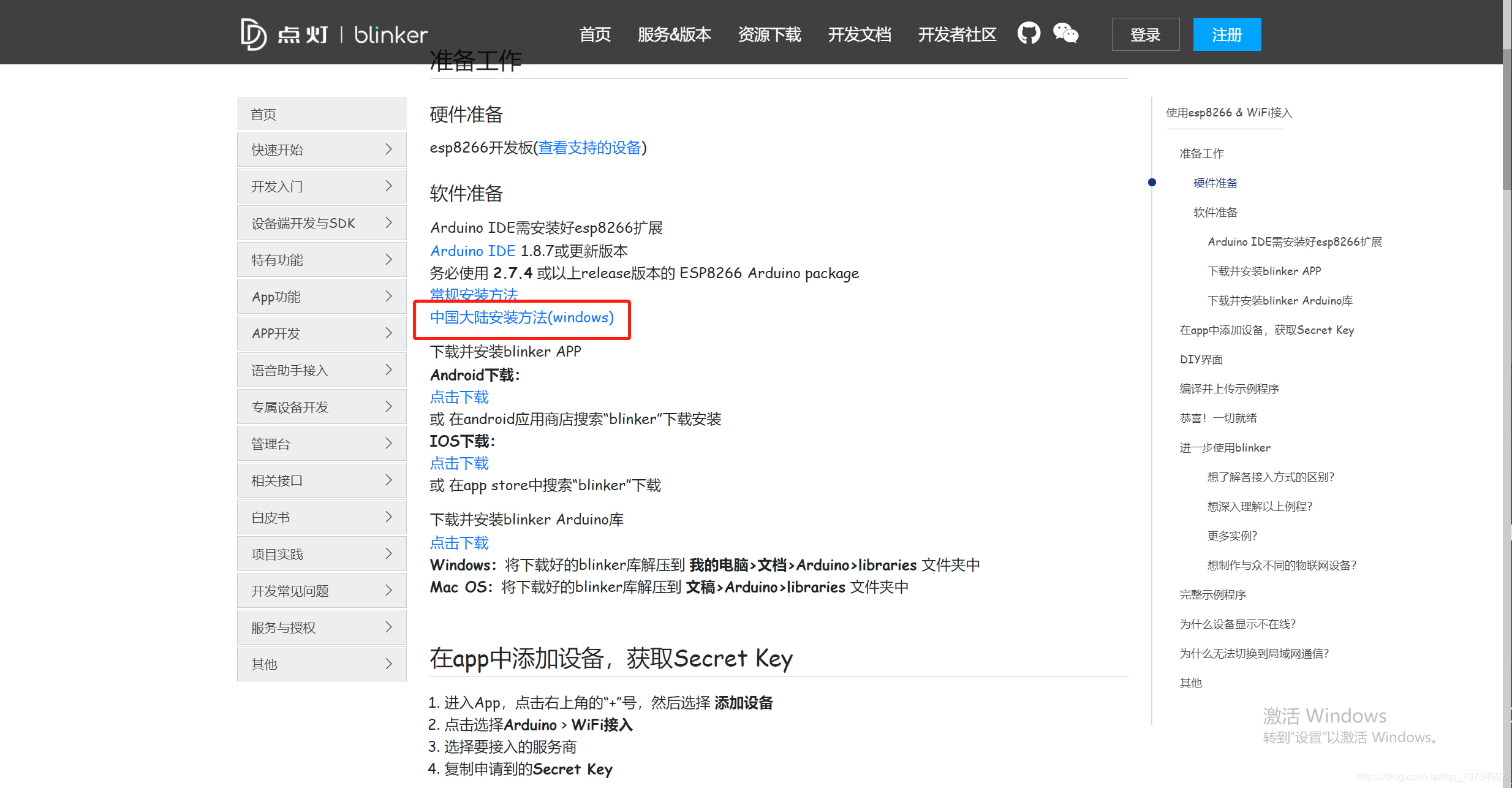Open the 开发文档 menu item
Image resolution: width=1512 pixels, height=788 pixels.
point(859,35)
